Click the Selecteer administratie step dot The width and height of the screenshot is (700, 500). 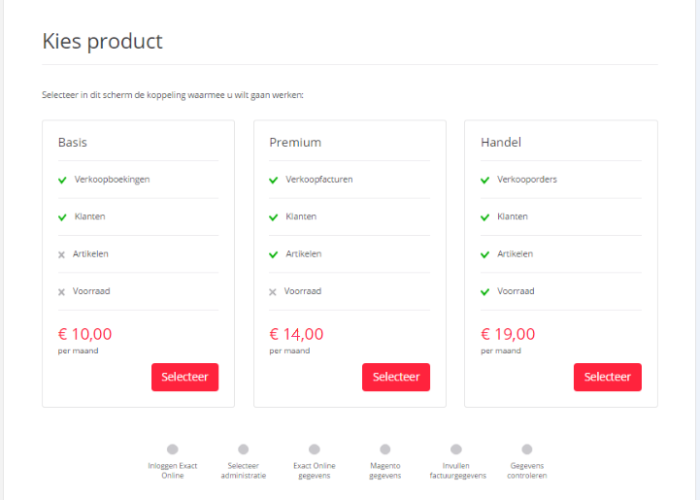pos(243,449)
